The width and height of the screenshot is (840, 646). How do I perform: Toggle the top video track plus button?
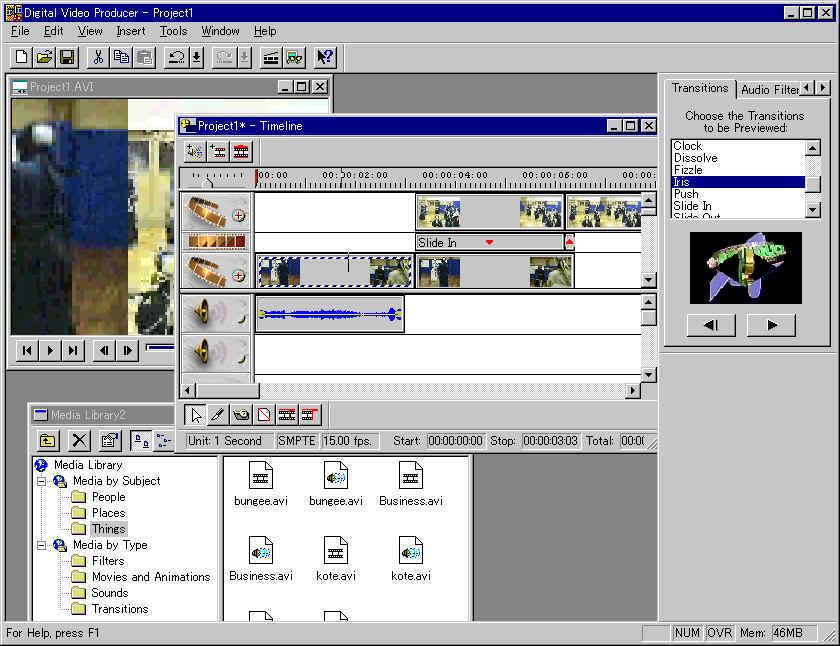tap(239, 215)
